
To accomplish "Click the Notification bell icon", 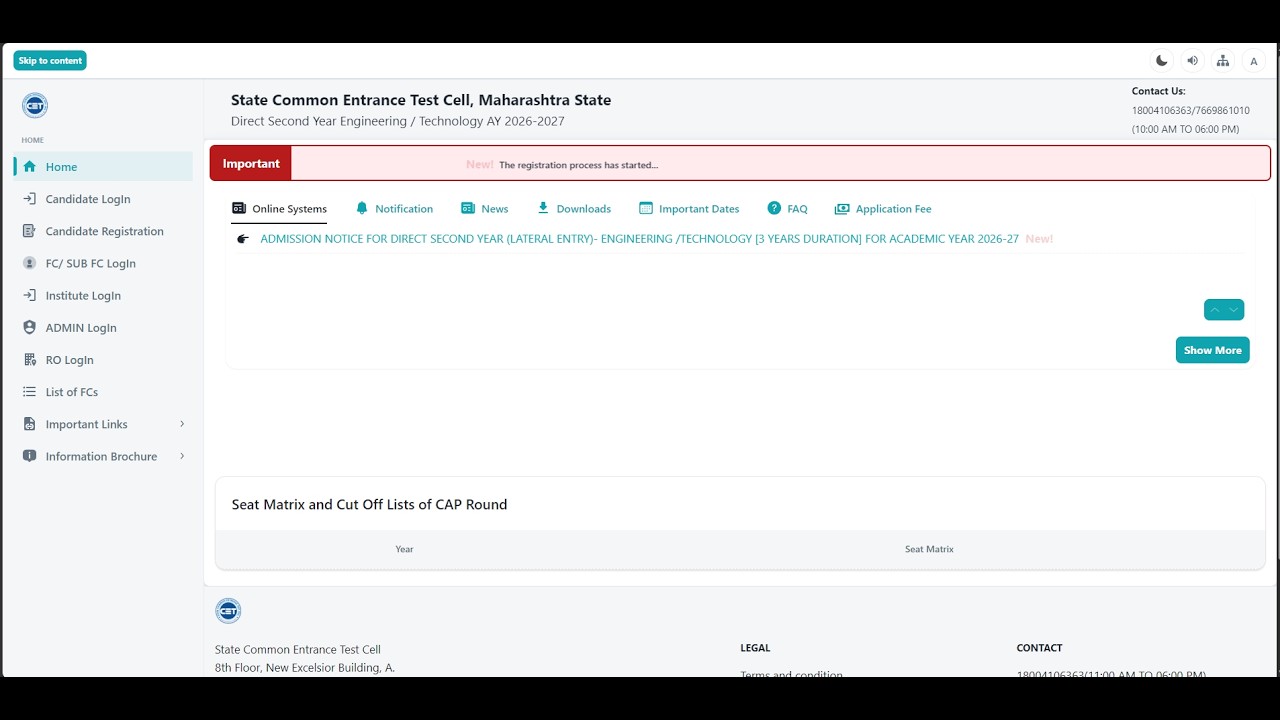I will [362, 208].
